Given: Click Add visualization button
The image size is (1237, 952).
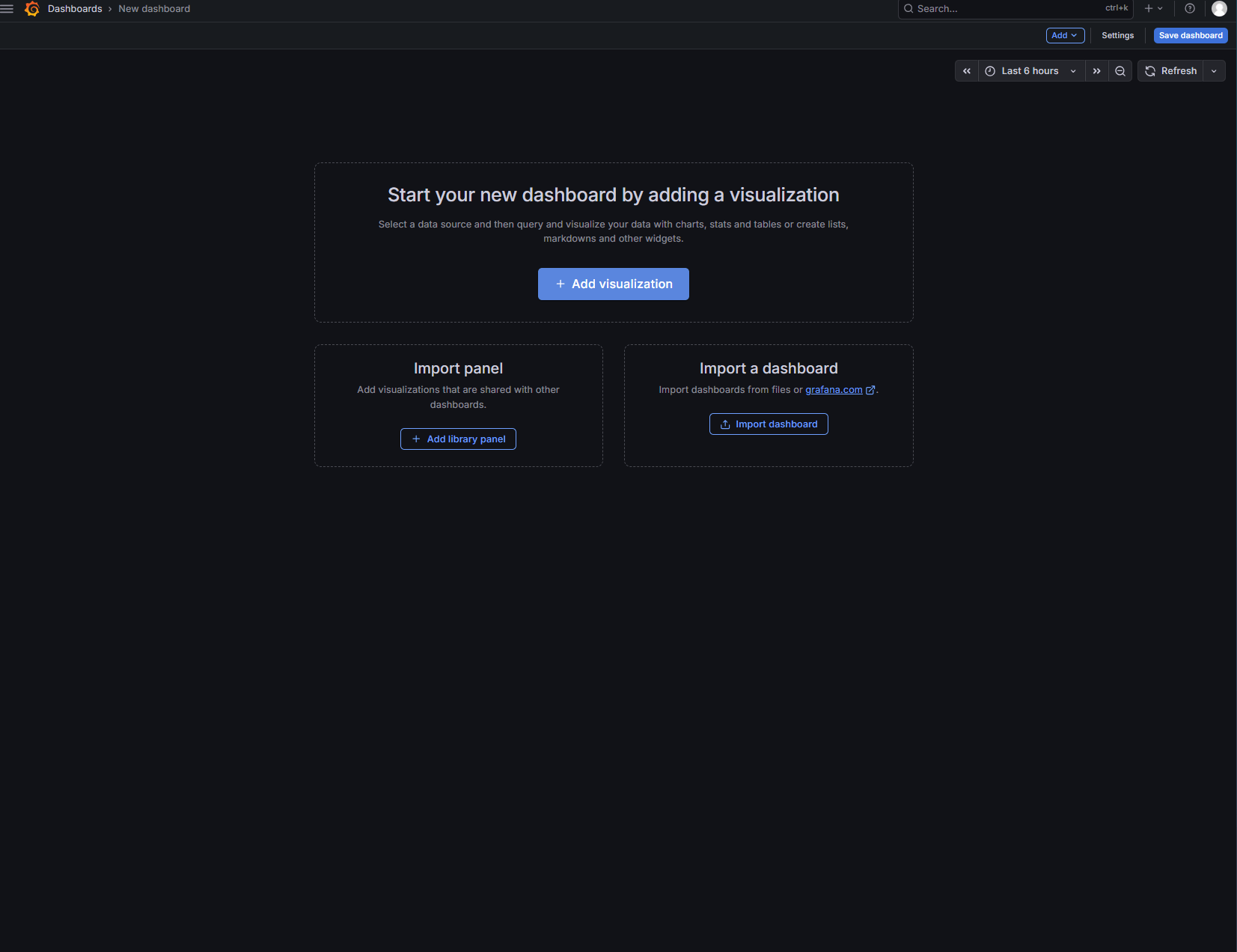Looking at the screenshot, I should (614, 284).
